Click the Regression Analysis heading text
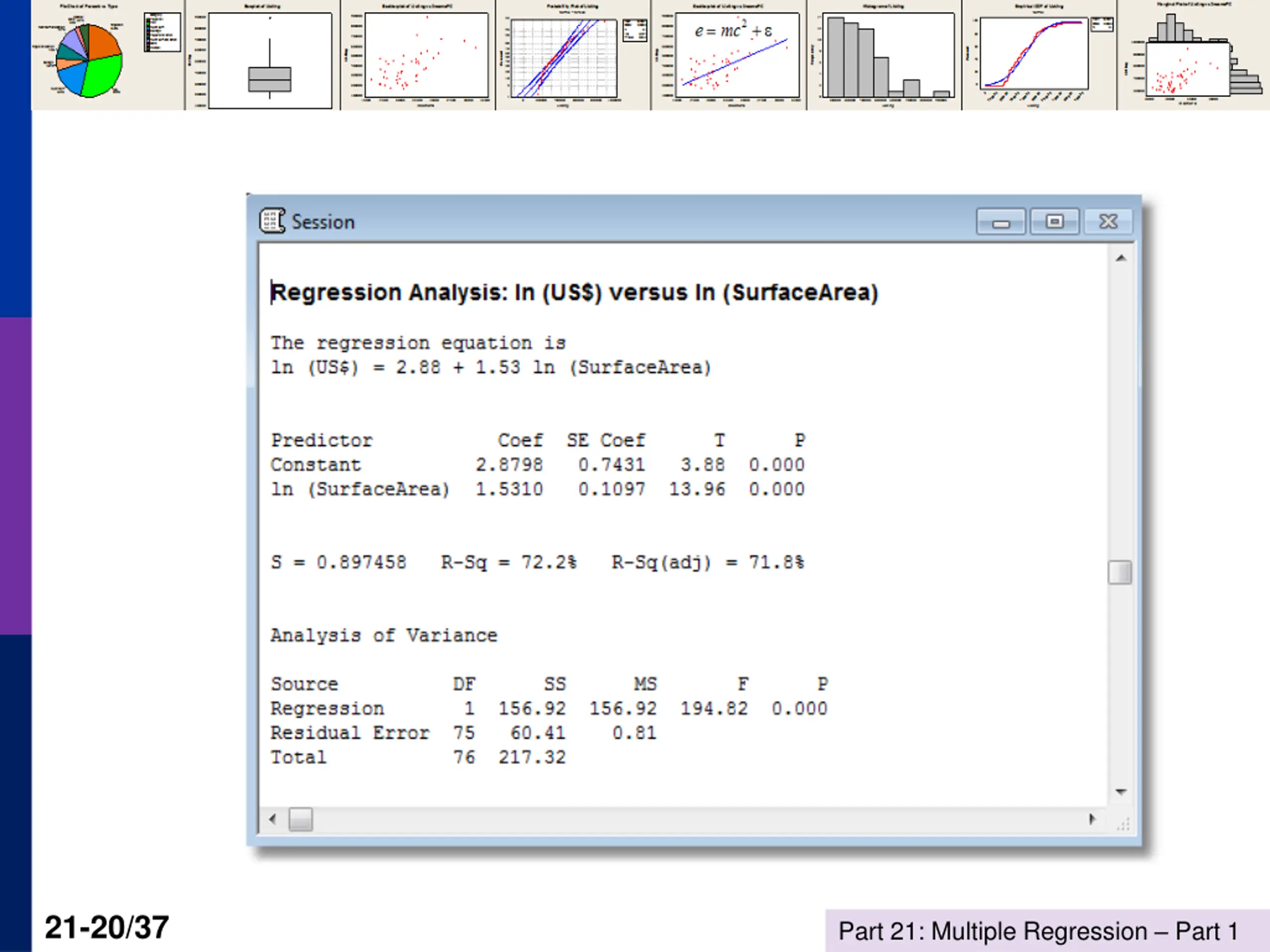The image size is (1270, 952). click(574, 293)
